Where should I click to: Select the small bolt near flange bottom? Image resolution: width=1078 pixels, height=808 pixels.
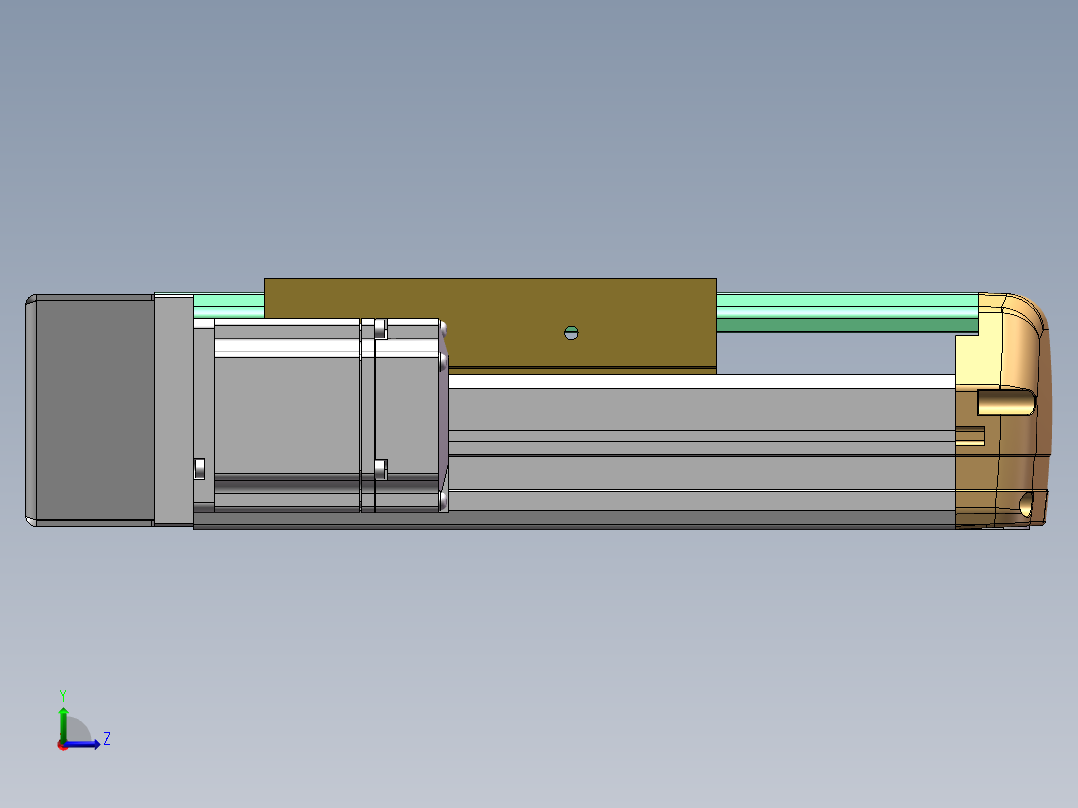click(199, 468)
